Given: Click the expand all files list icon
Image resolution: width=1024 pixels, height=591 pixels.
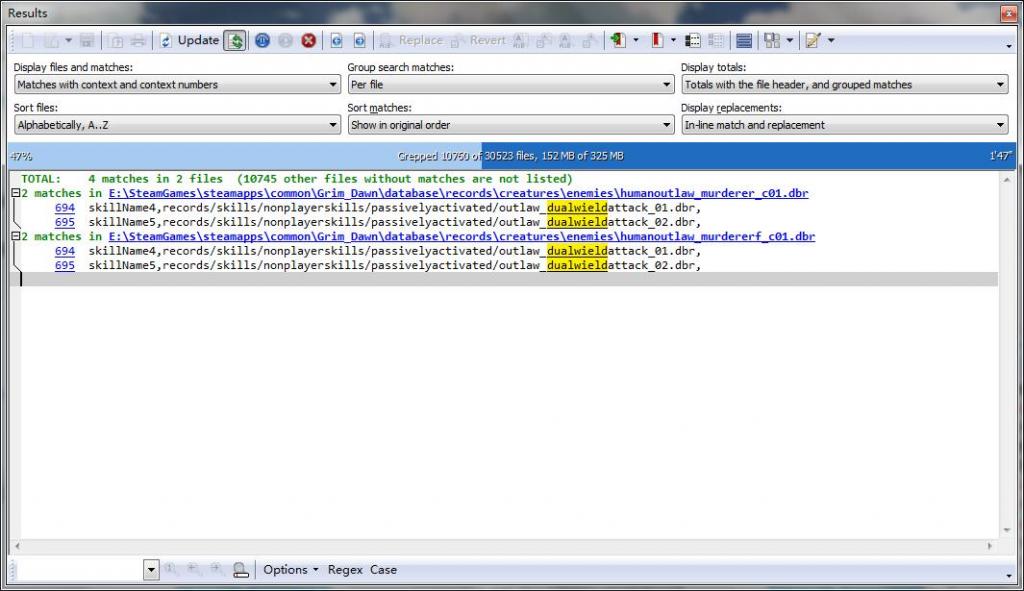Looking at the screenshot, I should [x=692, y=41].
